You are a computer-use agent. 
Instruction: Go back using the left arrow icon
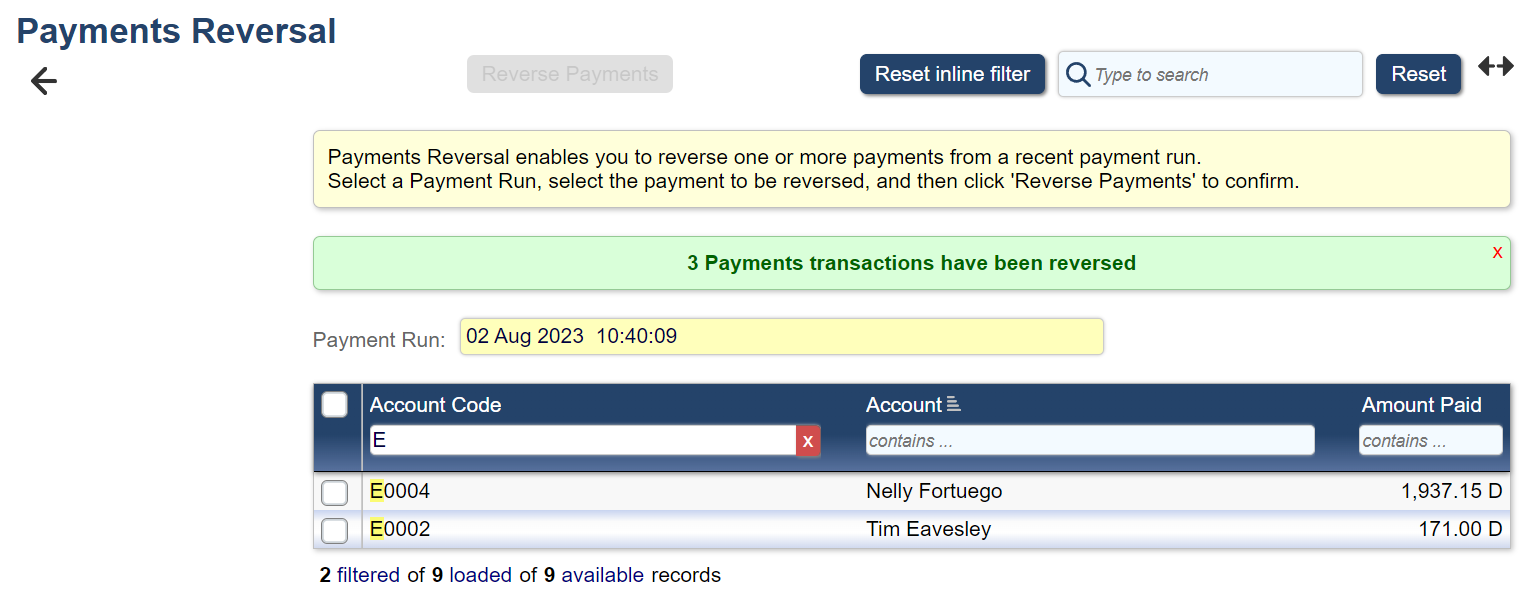(x=44, y=81)
